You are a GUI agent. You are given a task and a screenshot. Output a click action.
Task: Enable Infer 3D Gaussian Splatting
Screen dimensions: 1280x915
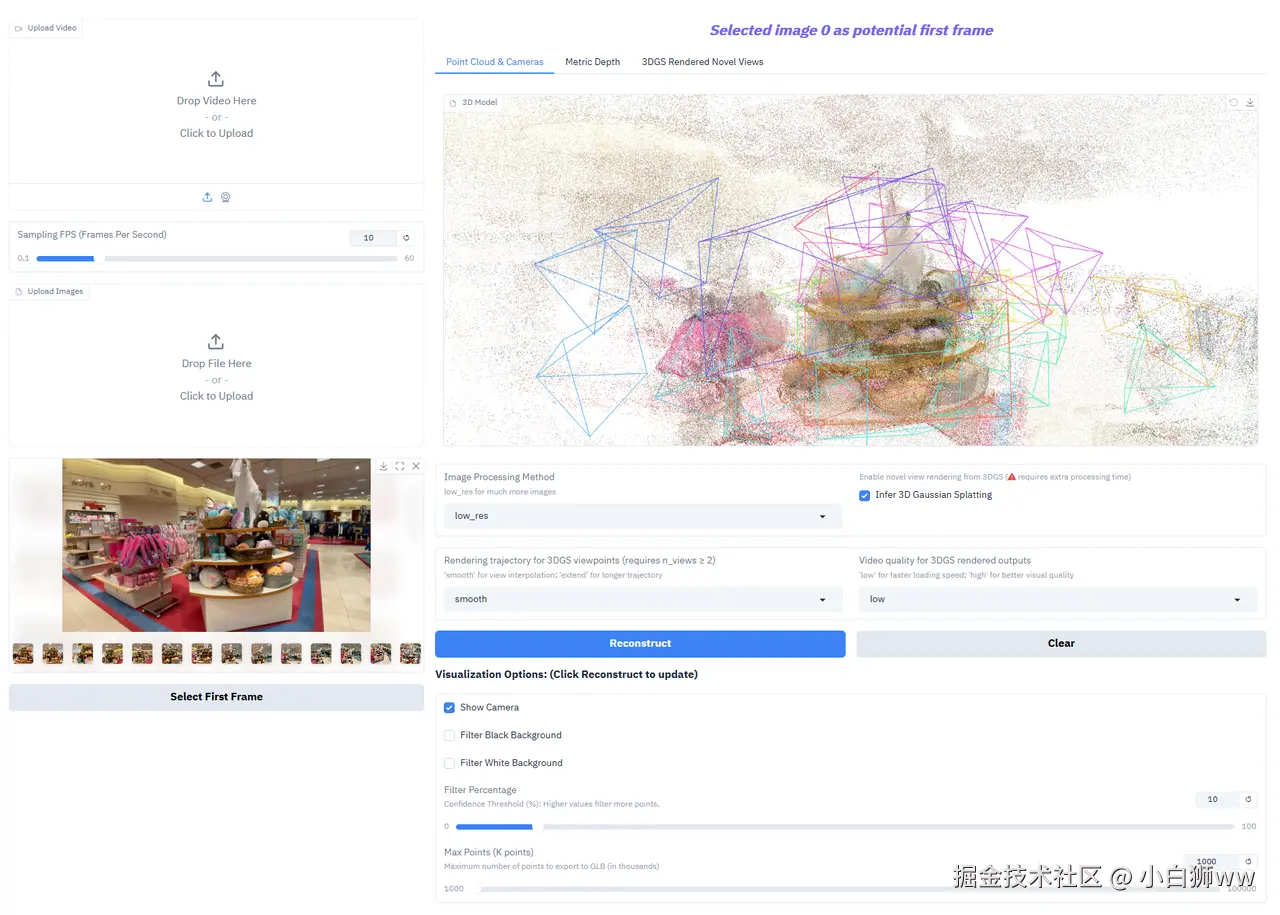pyautogui.click(x=864, y=495)
